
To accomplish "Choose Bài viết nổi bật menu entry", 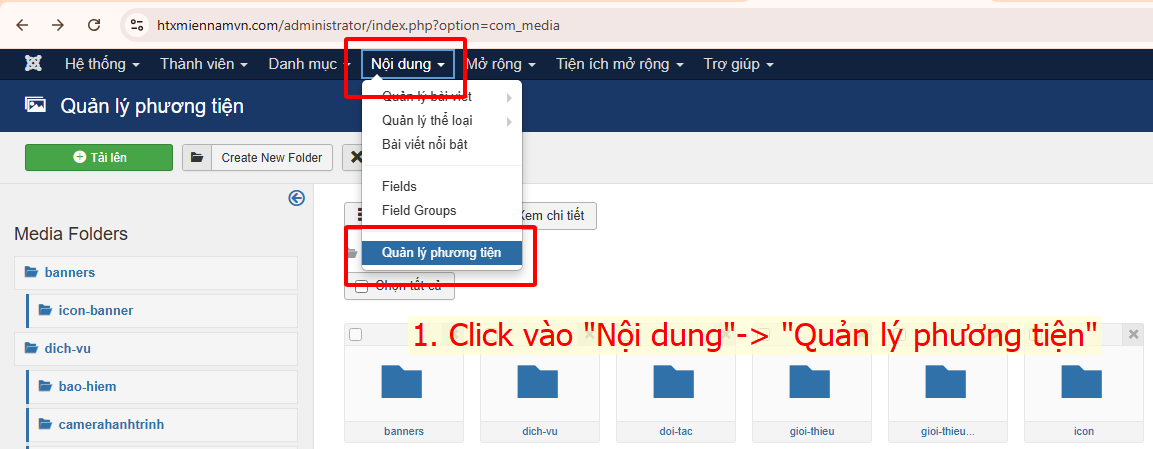I will tap(442, 145).
